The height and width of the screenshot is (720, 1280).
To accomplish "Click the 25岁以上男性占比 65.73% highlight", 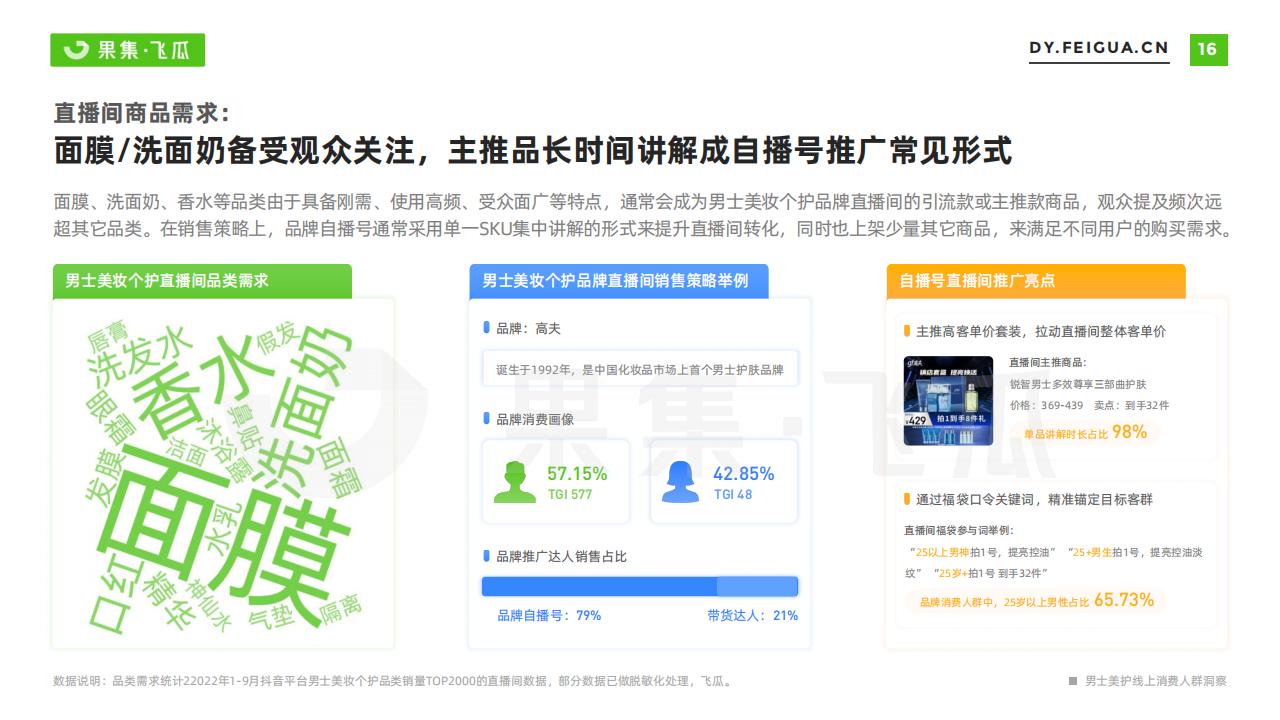I will tap(1036, 601).
